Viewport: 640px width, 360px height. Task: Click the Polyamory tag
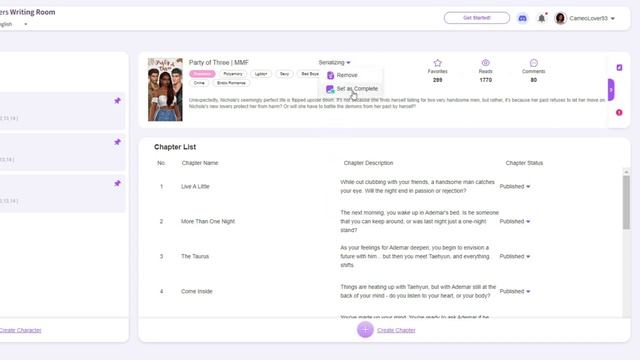tap(233, 74)
